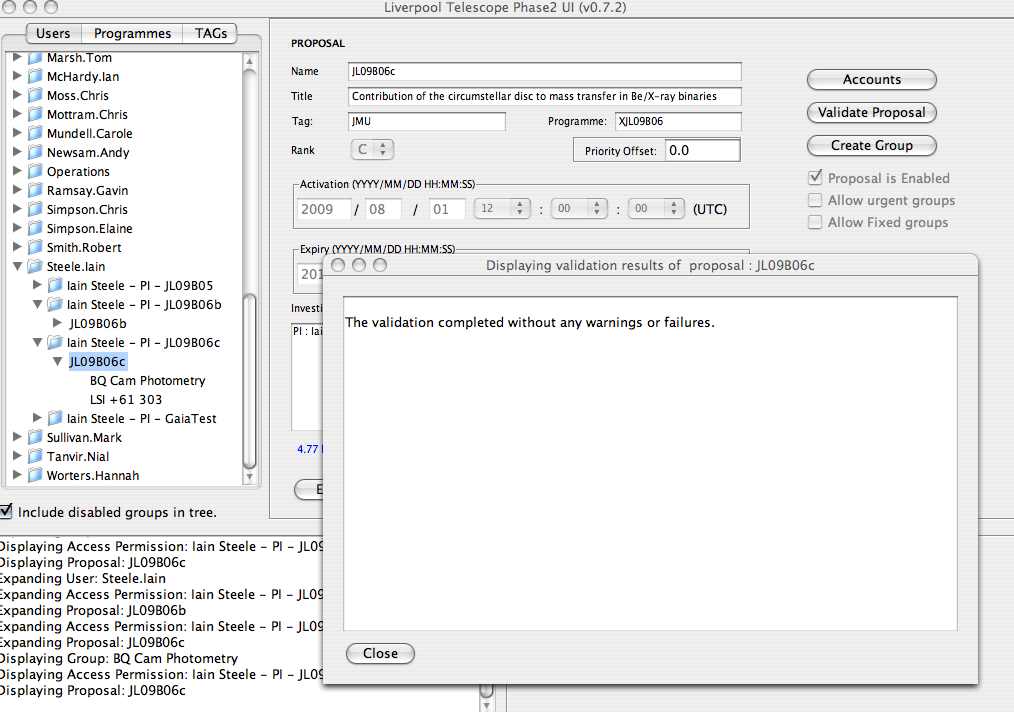Click the folder icon next to McHardy.Ian

(36, 76)
